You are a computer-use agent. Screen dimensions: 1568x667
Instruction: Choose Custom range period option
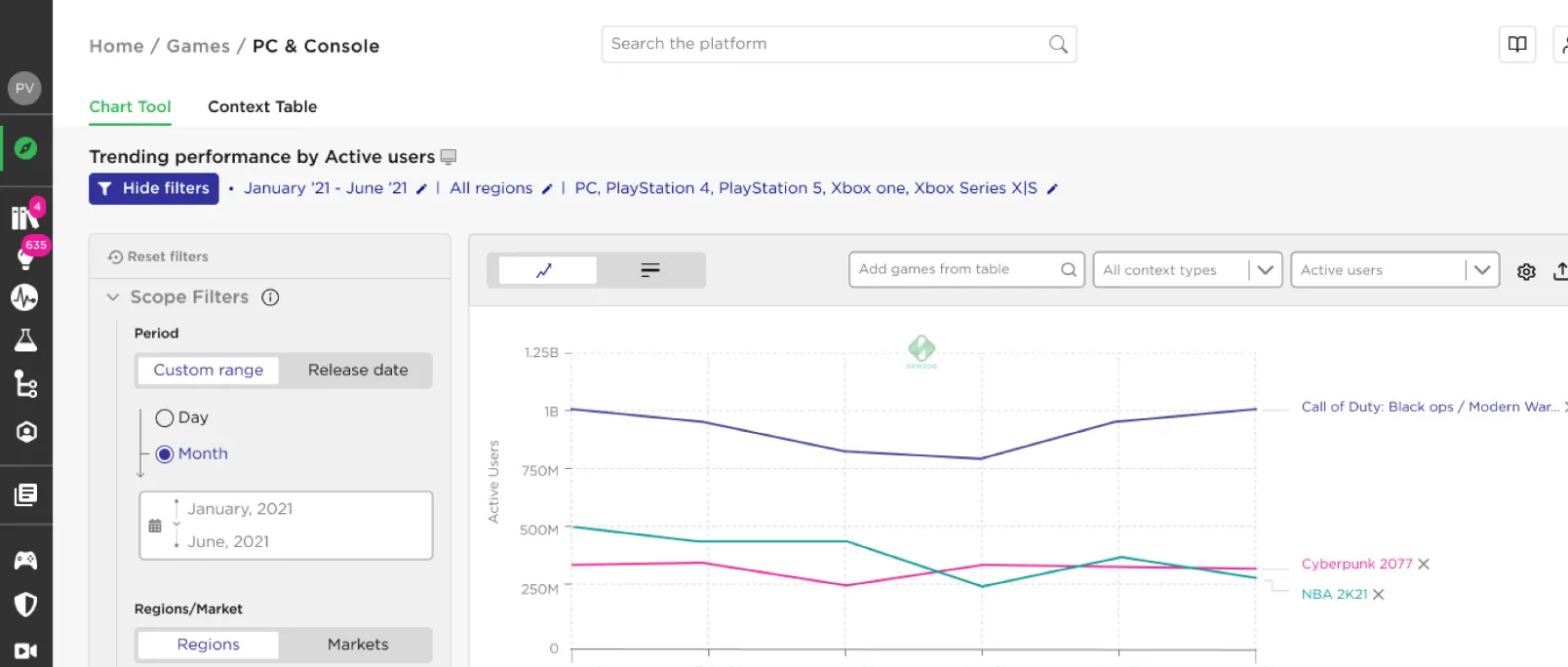pos(209,371)
